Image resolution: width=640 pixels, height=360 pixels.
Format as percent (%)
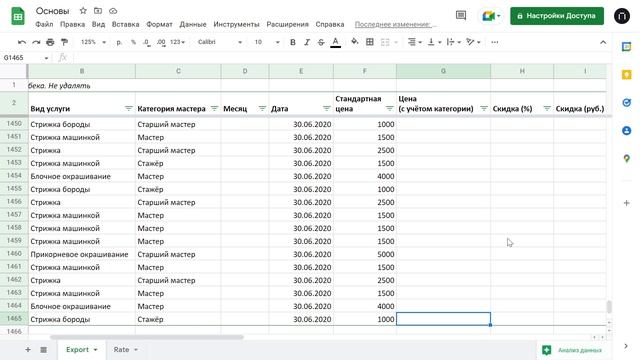133,42
